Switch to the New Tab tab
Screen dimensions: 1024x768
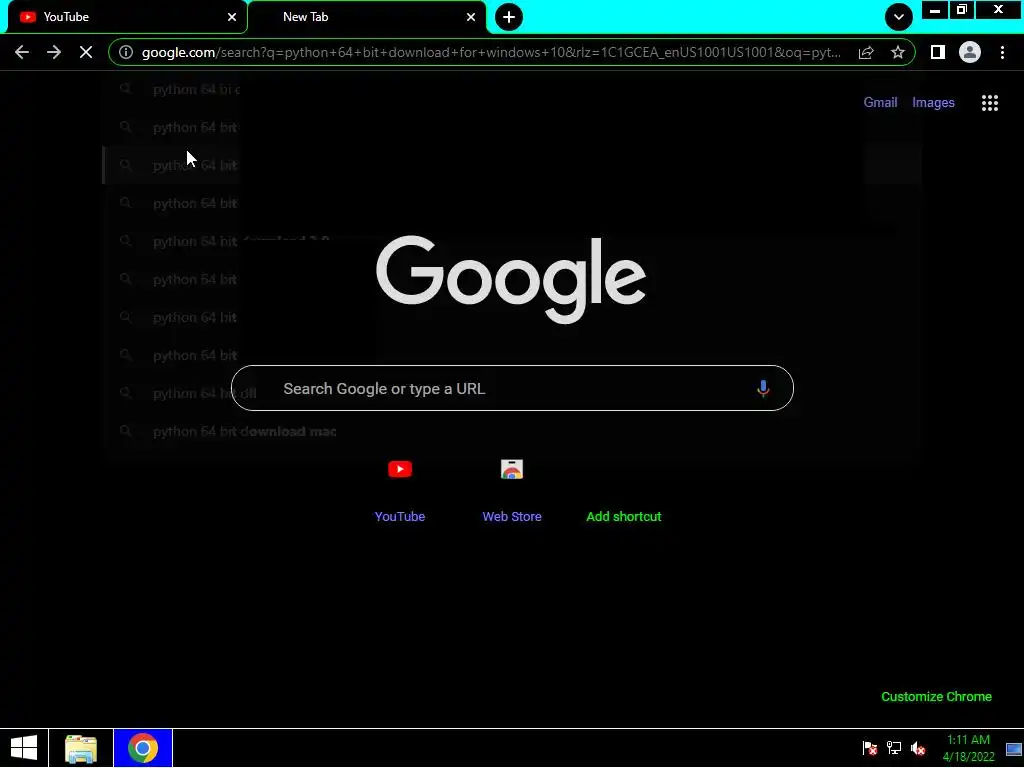click(367, 17)
